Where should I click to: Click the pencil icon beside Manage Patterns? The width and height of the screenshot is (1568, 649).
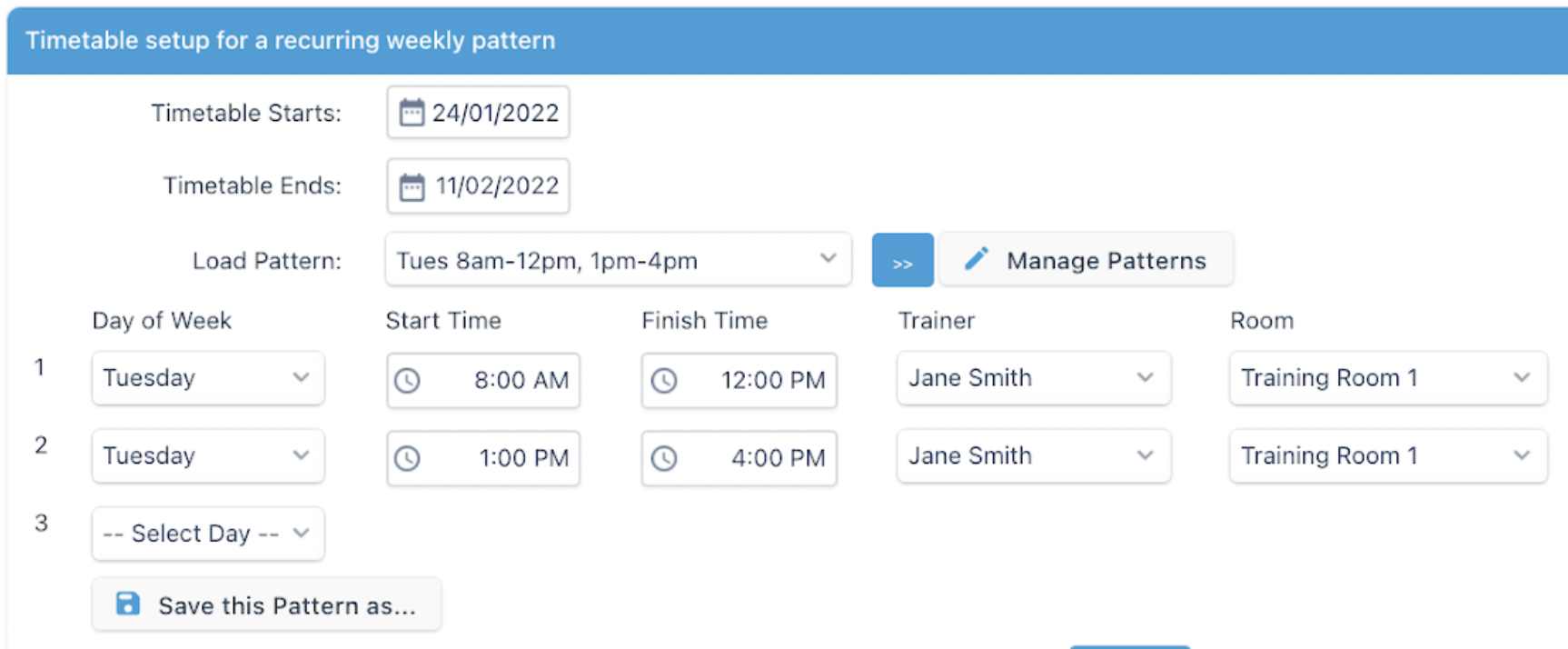(x=976, y=259)
